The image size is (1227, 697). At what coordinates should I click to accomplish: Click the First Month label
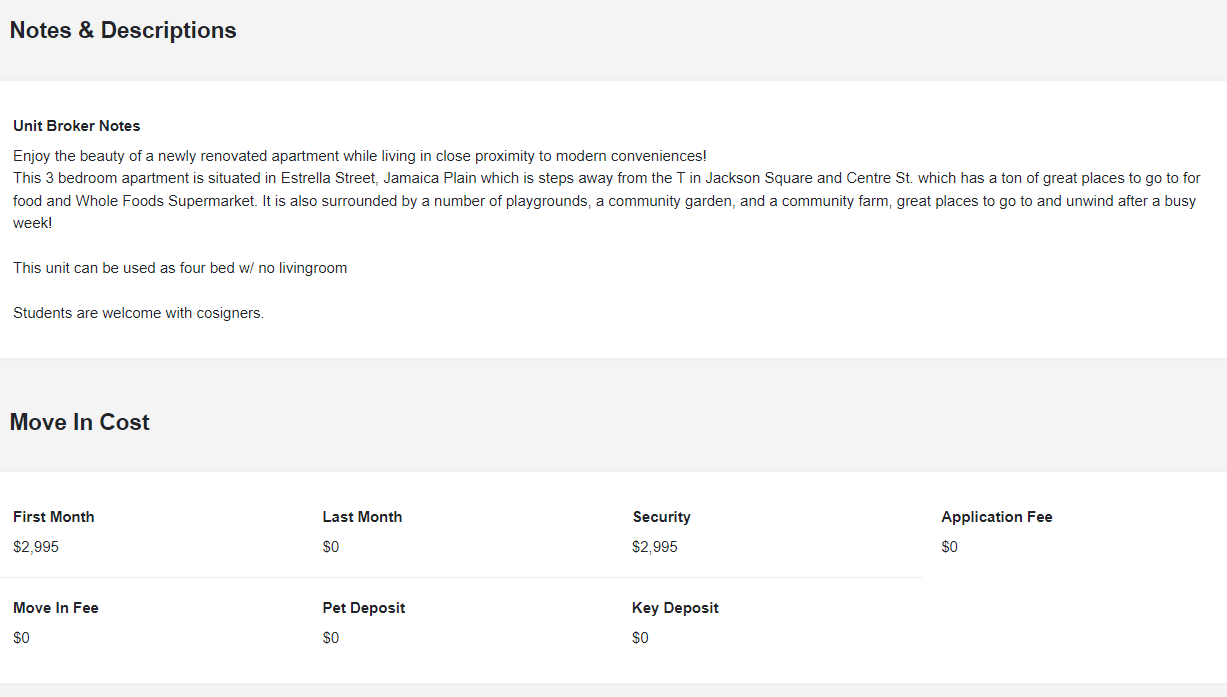click(54, 517)
